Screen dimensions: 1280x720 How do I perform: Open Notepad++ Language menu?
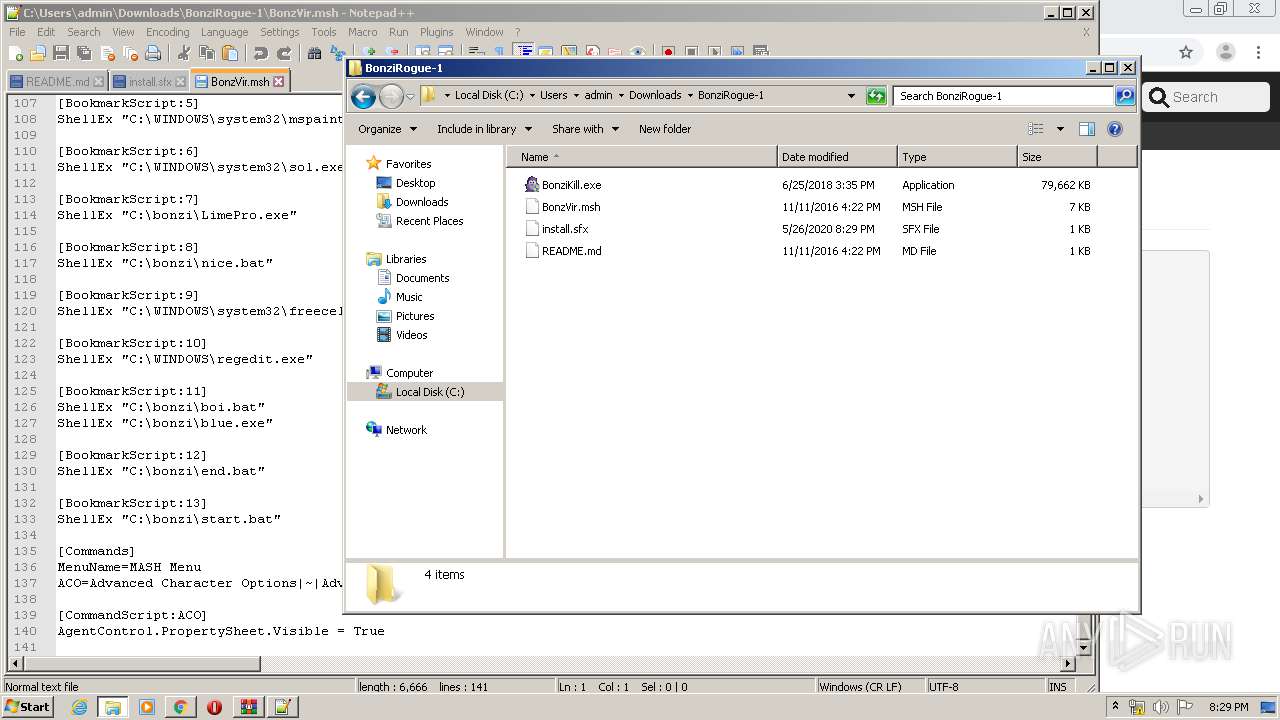(224, 32)
